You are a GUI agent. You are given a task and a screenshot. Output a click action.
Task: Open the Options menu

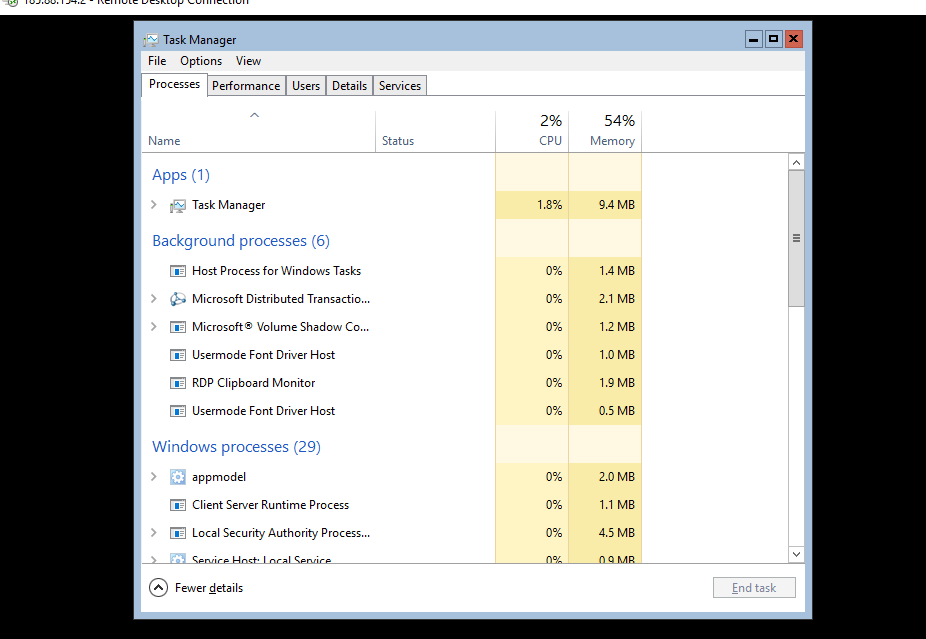[201, 61]
